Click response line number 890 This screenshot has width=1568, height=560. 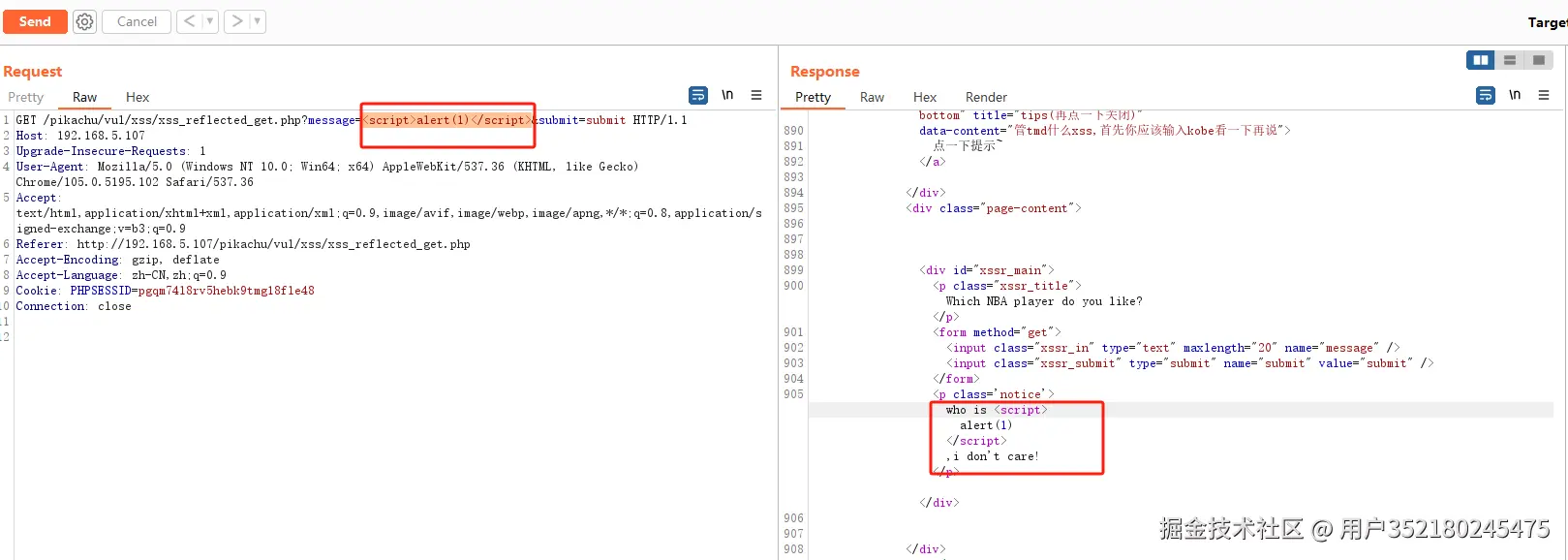pos(793,130)
